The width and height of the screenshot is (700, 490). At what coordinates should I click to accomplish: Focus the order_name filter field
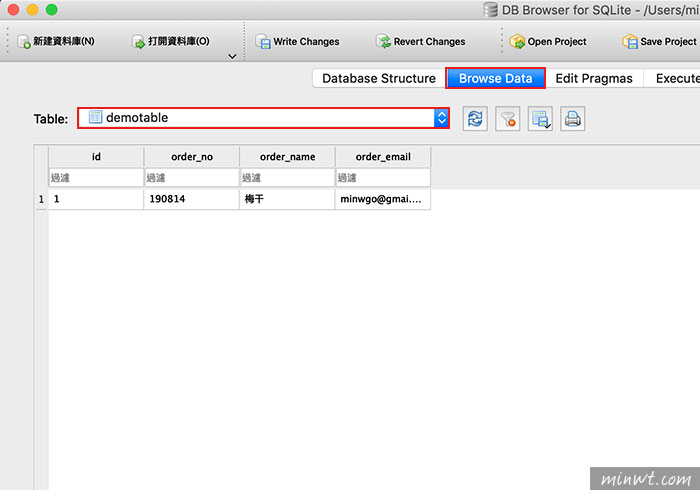pyautogui.click(x=287, y=178)
